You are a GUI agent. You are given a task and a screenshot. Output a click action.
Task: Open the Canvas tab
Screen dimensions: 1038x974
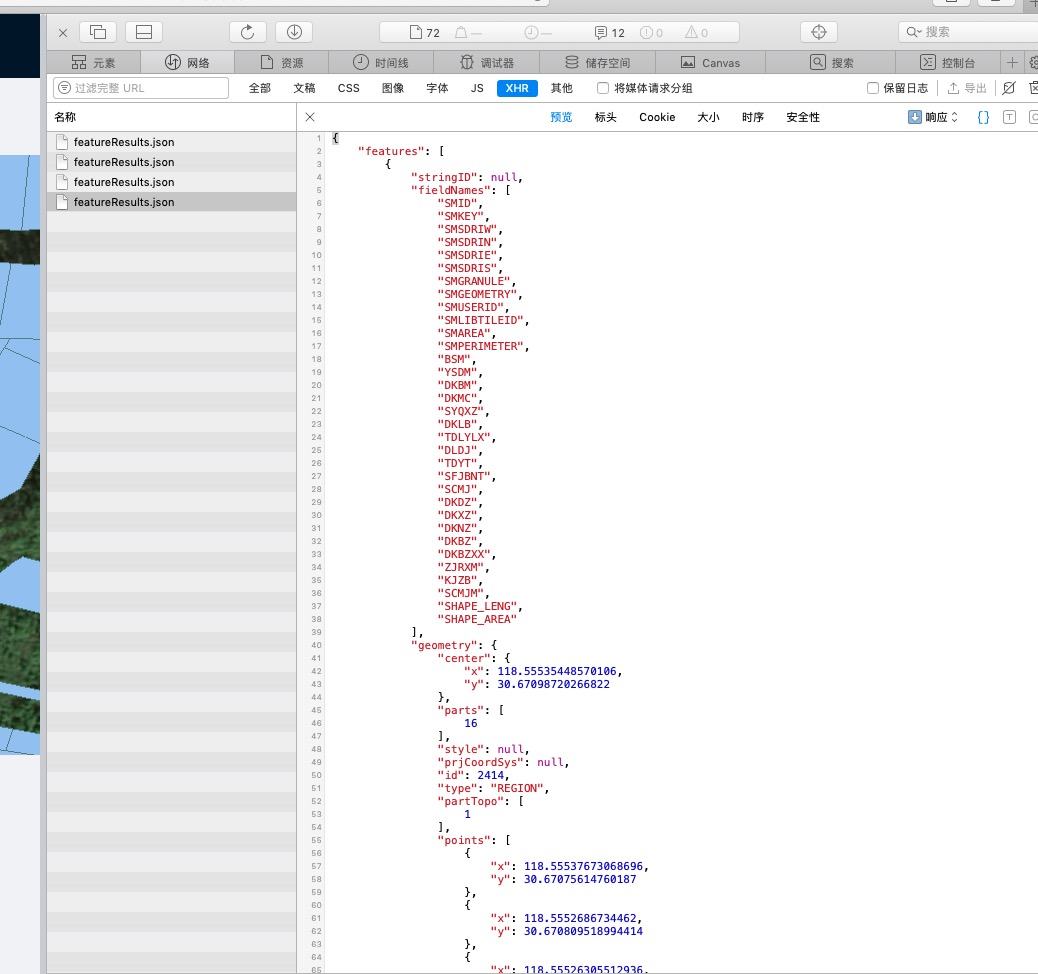710,63
